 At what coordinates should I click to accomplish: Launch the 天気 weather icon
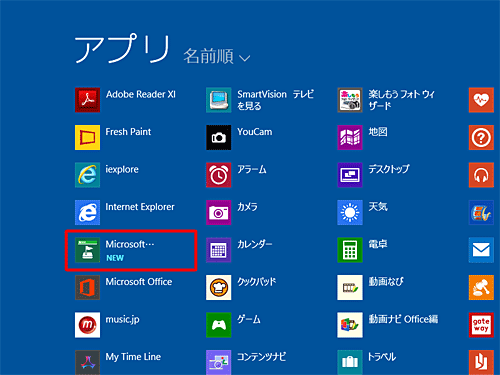pos(350,212)
